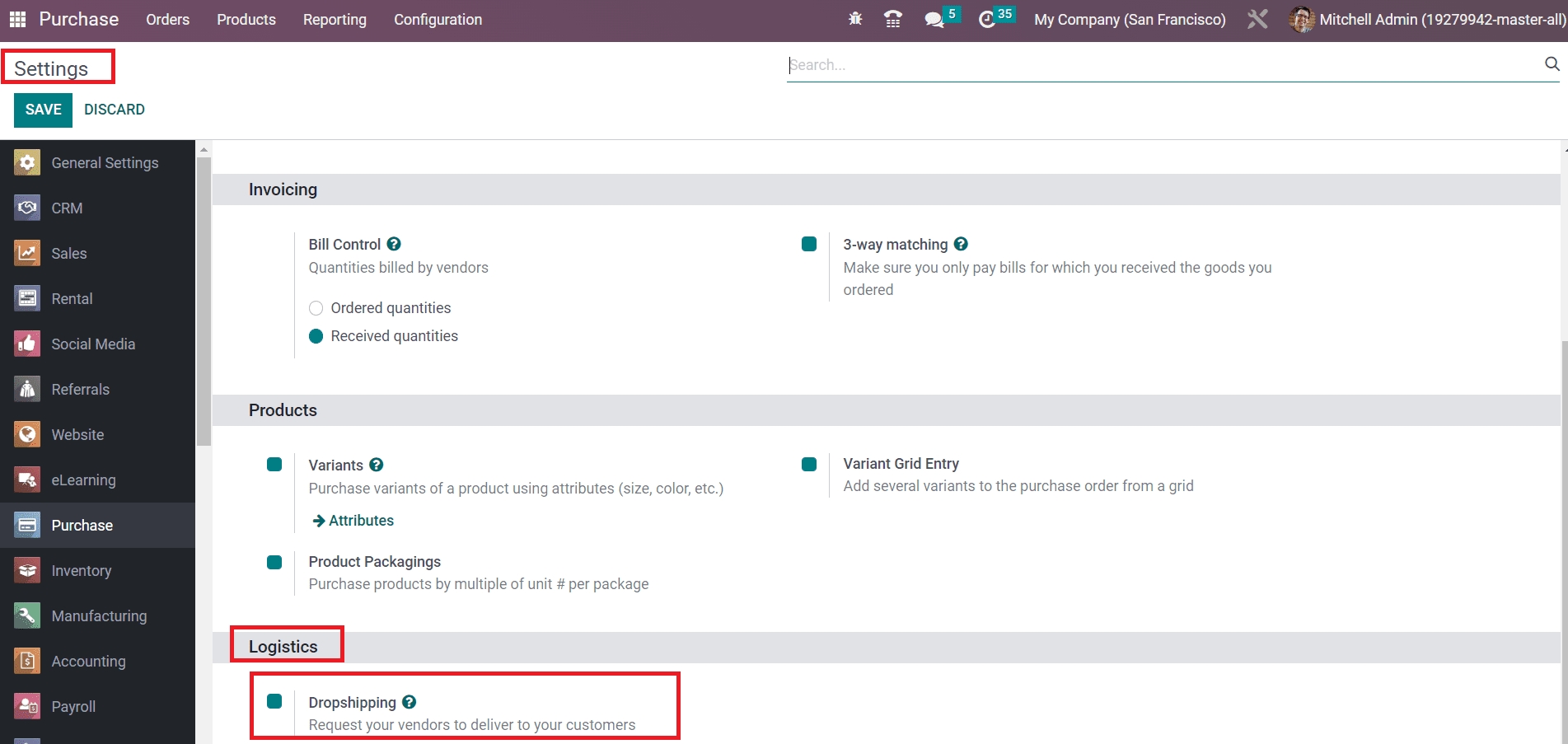The image size is (1568, 744).
Task: Toggle the Dropshipping checkbox
Action: pos(274,701)
